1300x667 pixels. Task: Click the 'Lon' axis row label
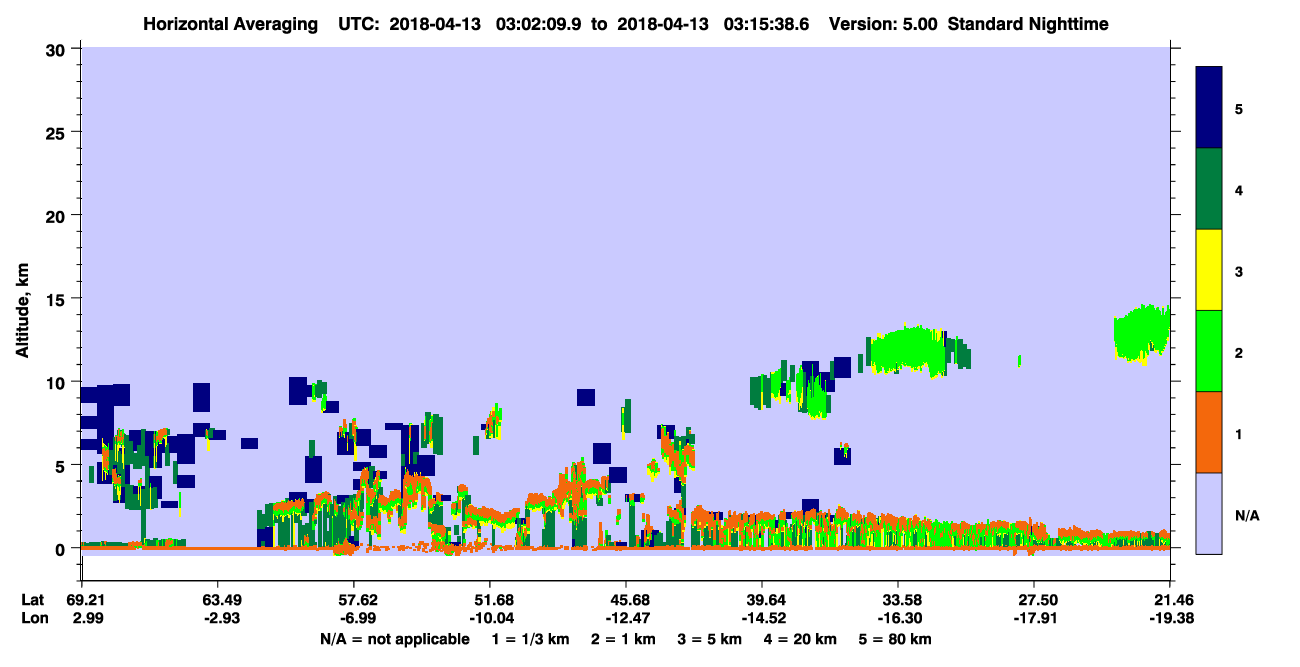pyautogui.click(x=33, y=618)
